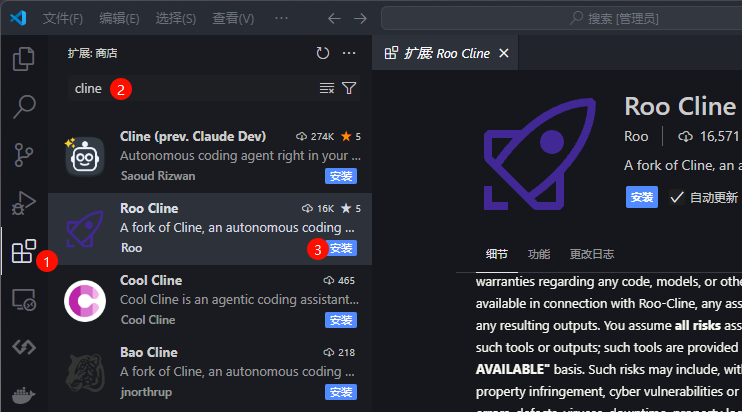This screenshot has width=742, height=412.
Task: Refresh the extensions marketplace list
Action: 323,53
